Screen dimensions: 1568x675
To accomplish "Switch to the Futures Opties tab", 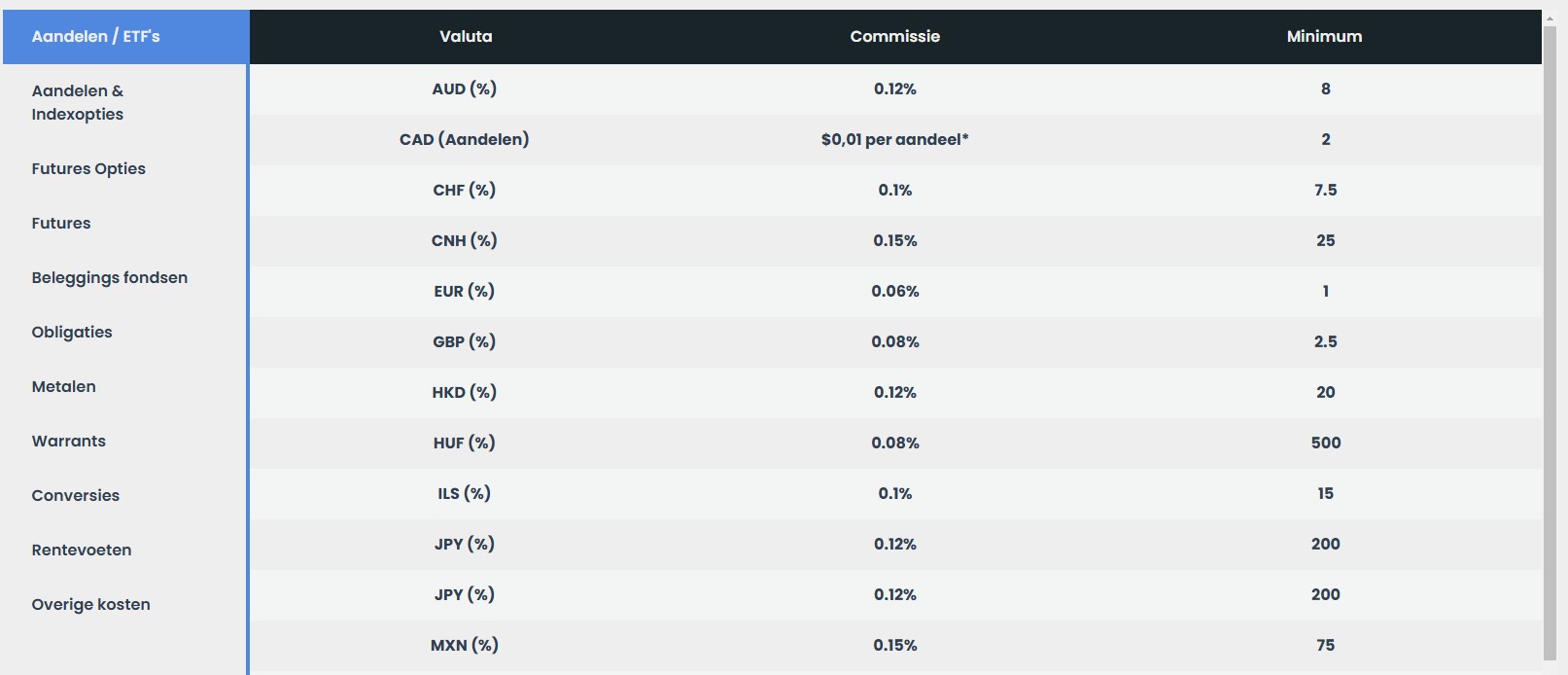I will point(88,168).
